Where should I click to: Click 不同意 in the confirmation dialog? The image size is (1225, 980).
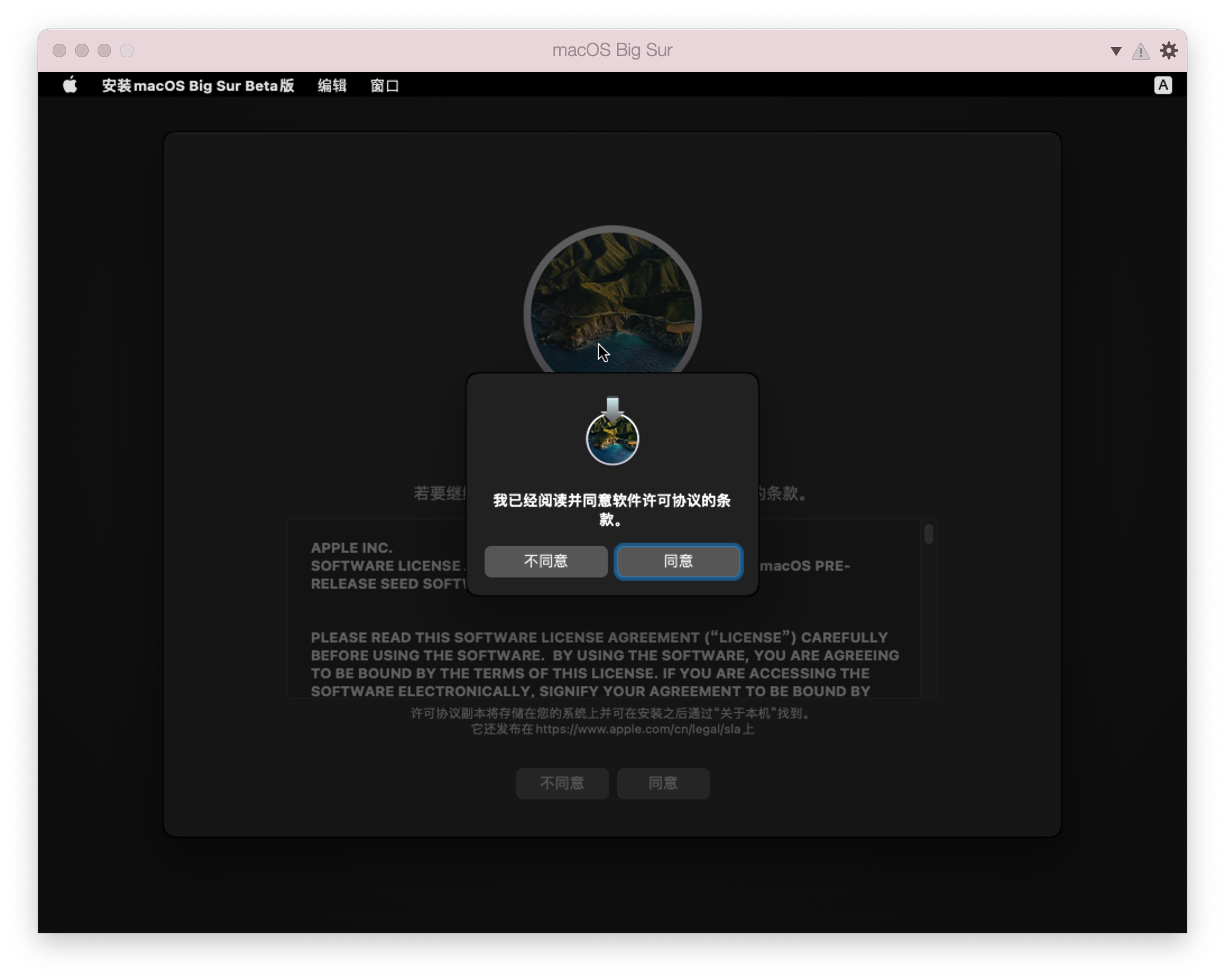pyautogui.click(x=545, y=562)
